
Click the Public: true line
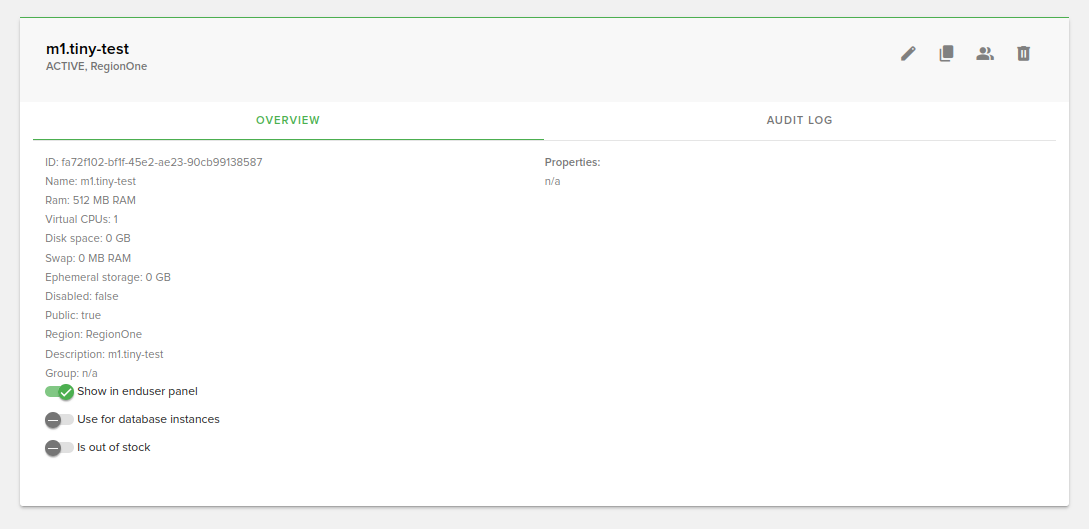73,315
